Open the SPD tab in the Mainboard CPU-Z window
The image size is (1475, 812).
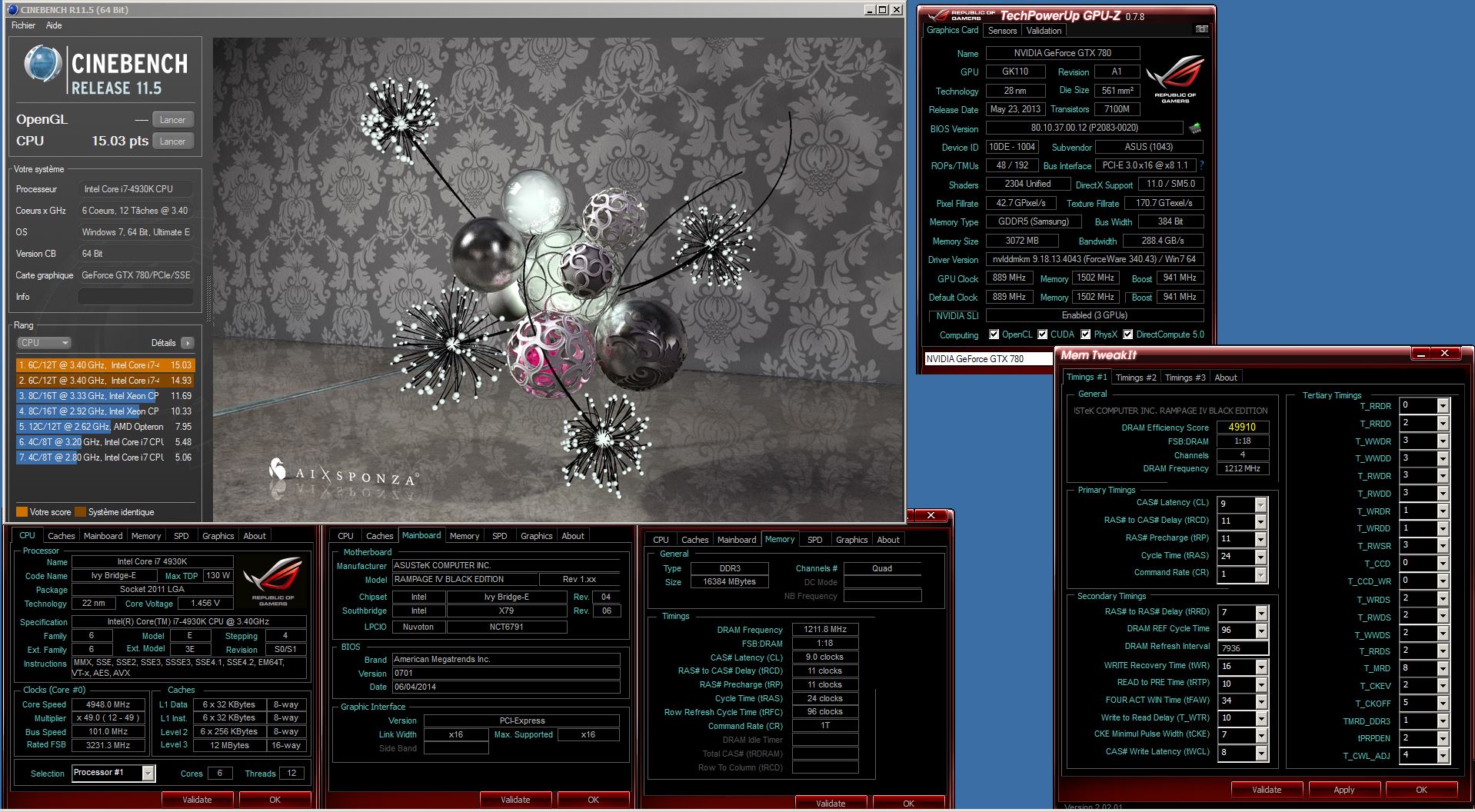pyautogui.click(x=499, y=536)
